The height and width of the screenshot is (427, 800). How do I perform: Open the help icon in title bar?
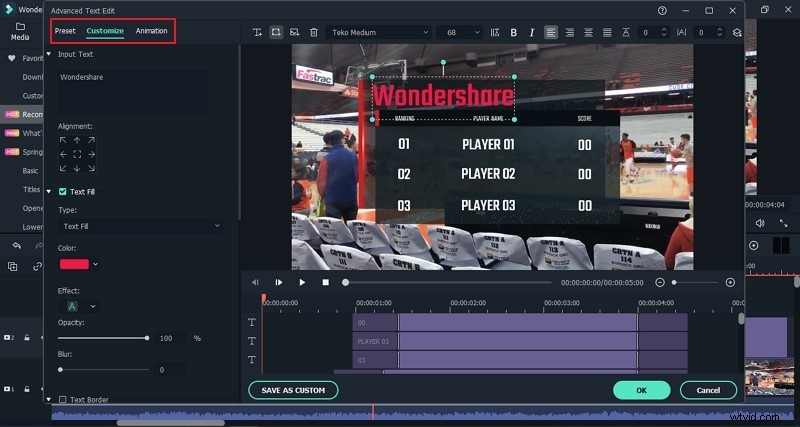(x=662, y=10)
